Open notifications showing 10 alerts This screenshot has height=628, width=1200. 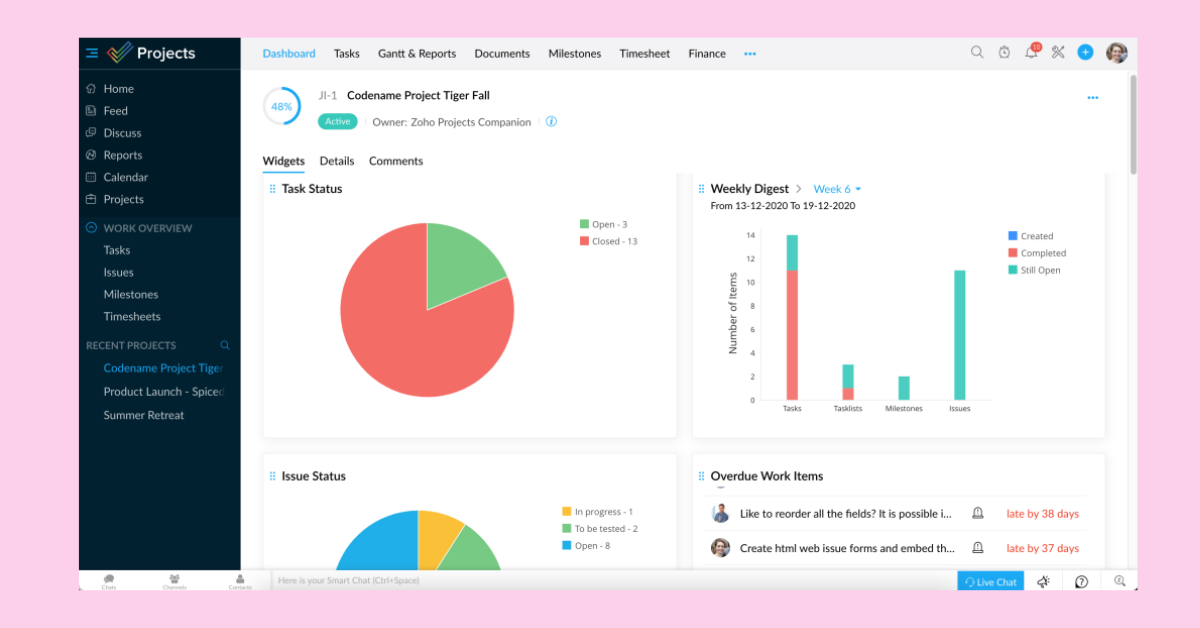click(1031, 53)
